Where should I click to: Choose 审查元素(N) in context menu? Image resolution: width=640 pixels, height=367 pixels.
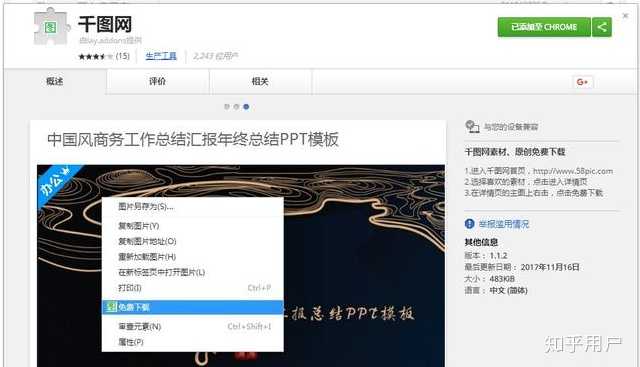(193, 326)
